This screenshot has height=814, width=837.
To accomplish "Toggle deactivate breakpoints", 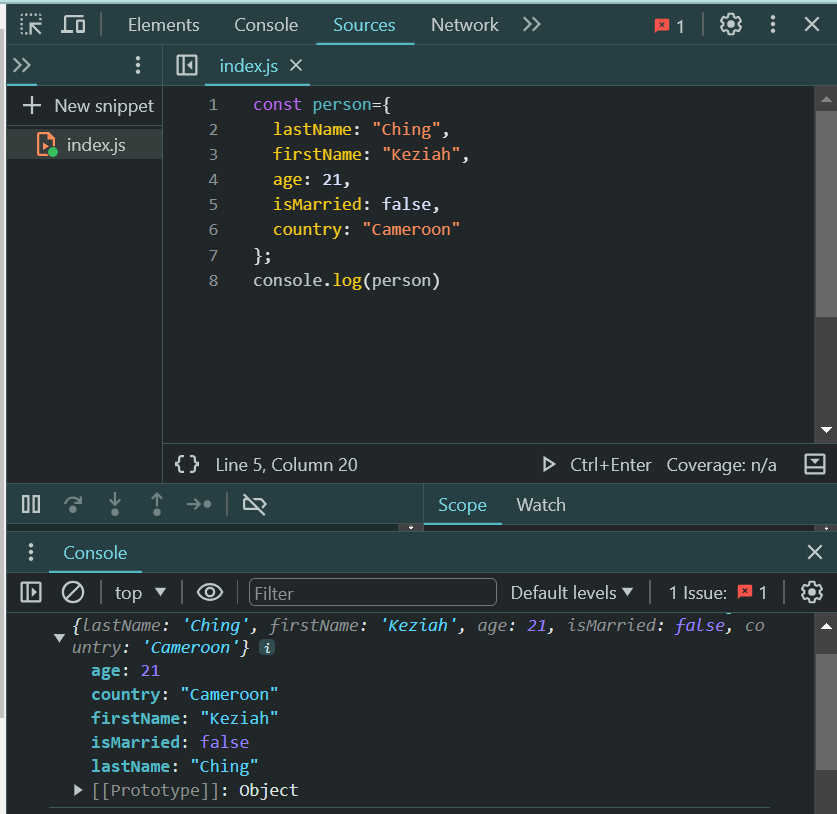I will (255, 504).
